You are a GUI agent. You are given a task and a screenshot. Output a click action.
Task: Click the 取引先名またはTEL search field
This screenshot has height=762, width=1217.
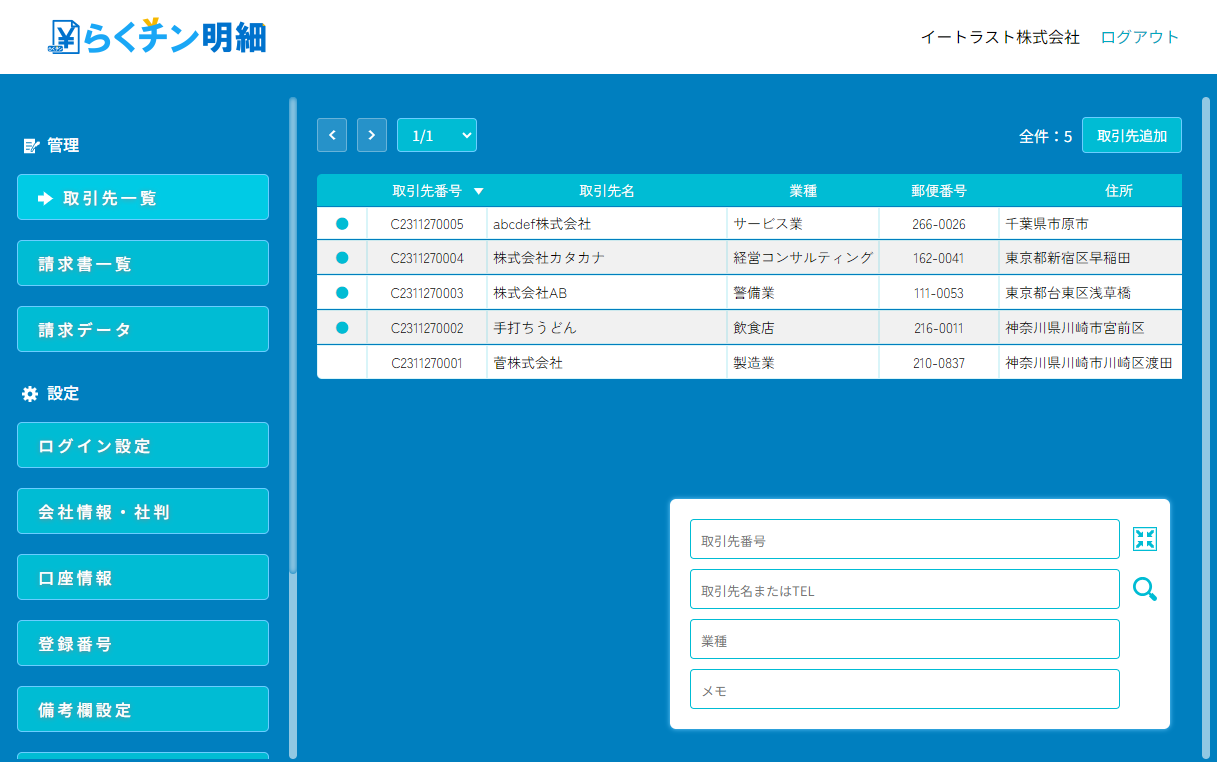click(905, 589)
